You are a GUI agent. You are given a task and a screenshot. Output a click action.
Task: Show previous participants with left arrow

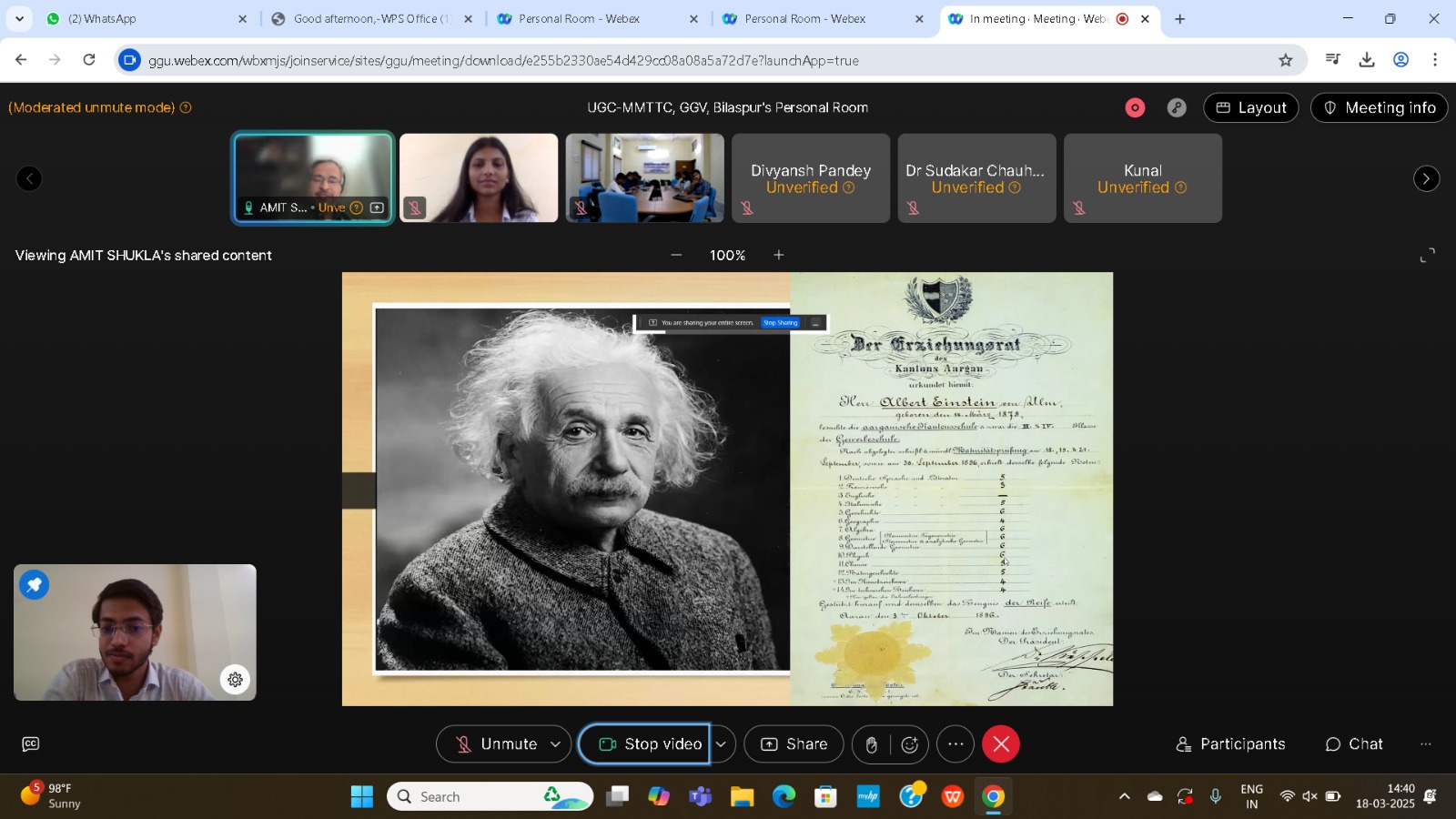pyautogui.click(x=29, y=178)
